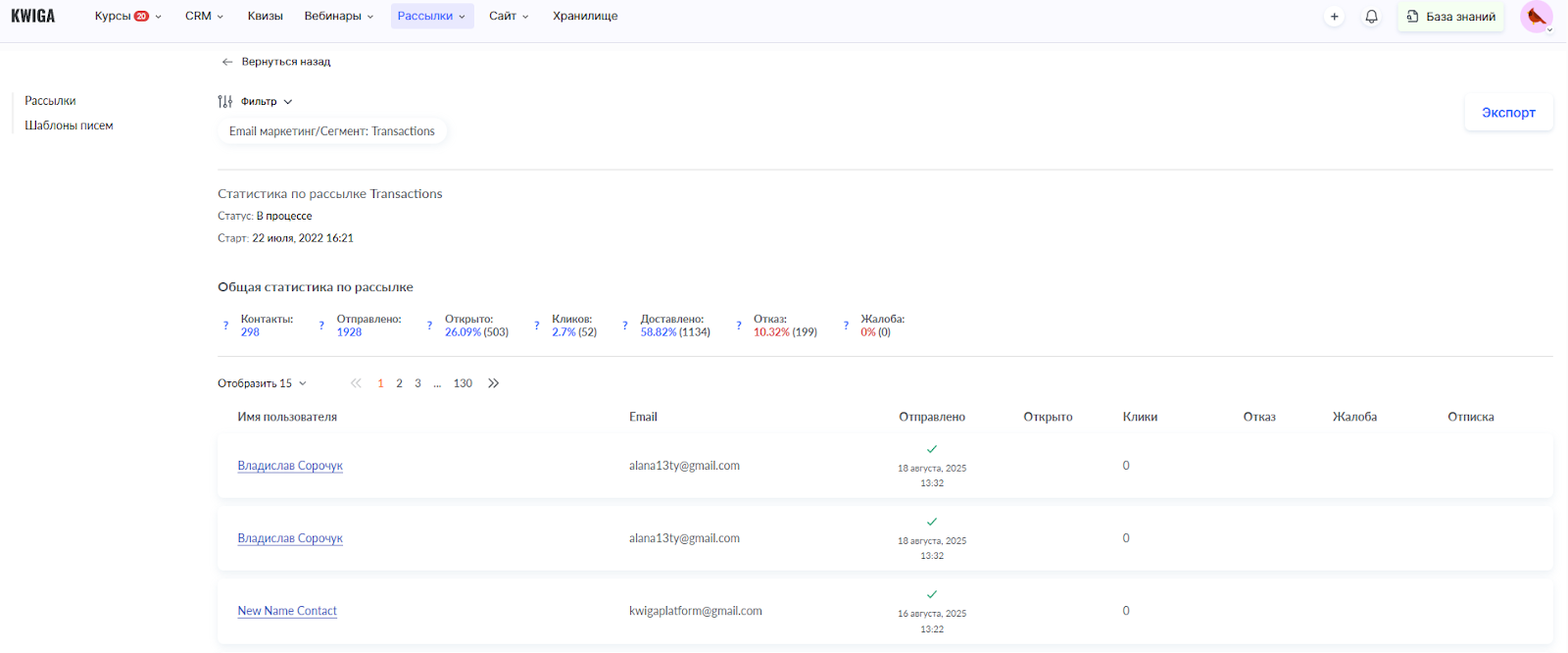This screenshot has width=1568, height=653.
Task: Open the New Name Contact profile link
Action: pos(287,611)
